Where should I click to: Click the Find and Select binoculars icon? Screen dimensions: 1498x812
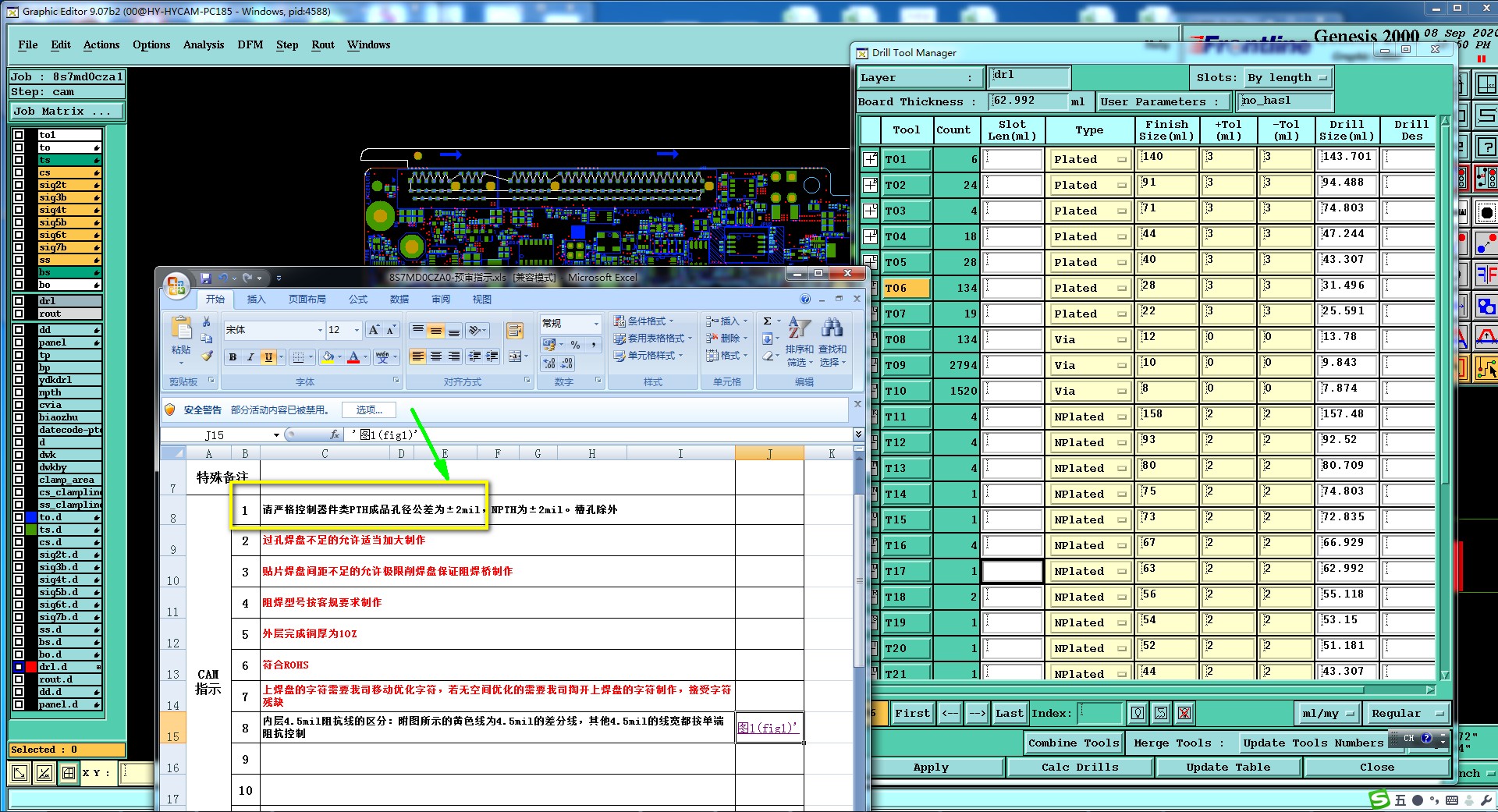coord(832,328)
